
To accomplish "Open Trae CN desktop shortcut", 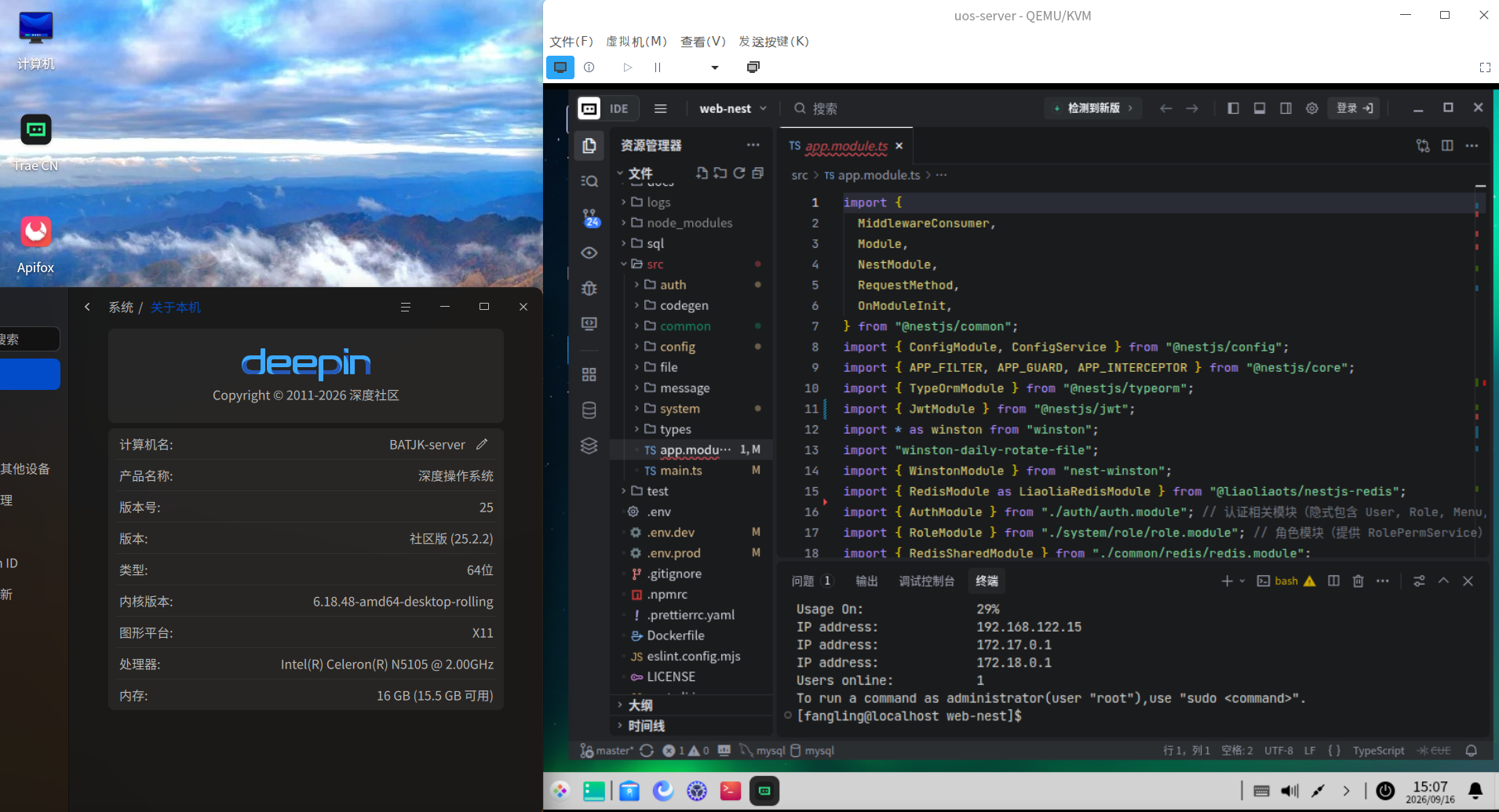I will (x=36, y=144).
